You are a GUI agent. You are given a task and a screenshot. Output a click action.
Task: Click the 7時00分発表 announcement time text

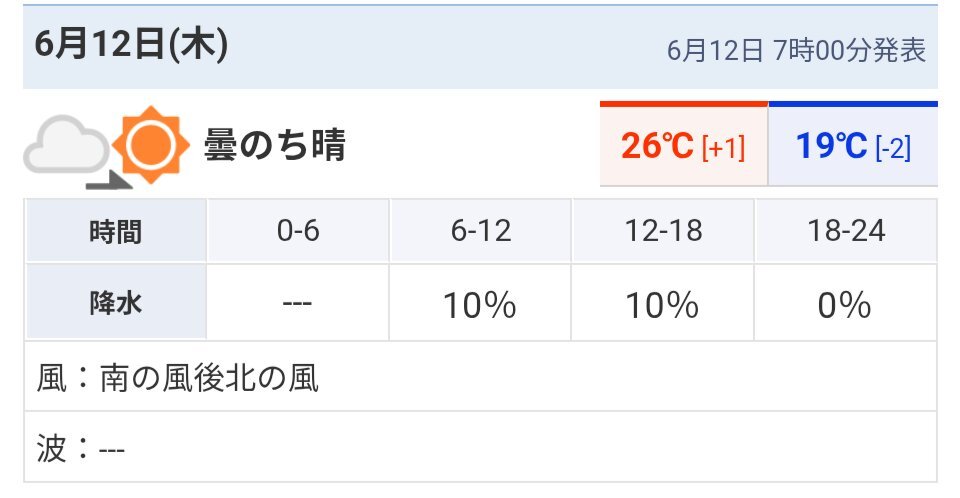pos(849,50)
